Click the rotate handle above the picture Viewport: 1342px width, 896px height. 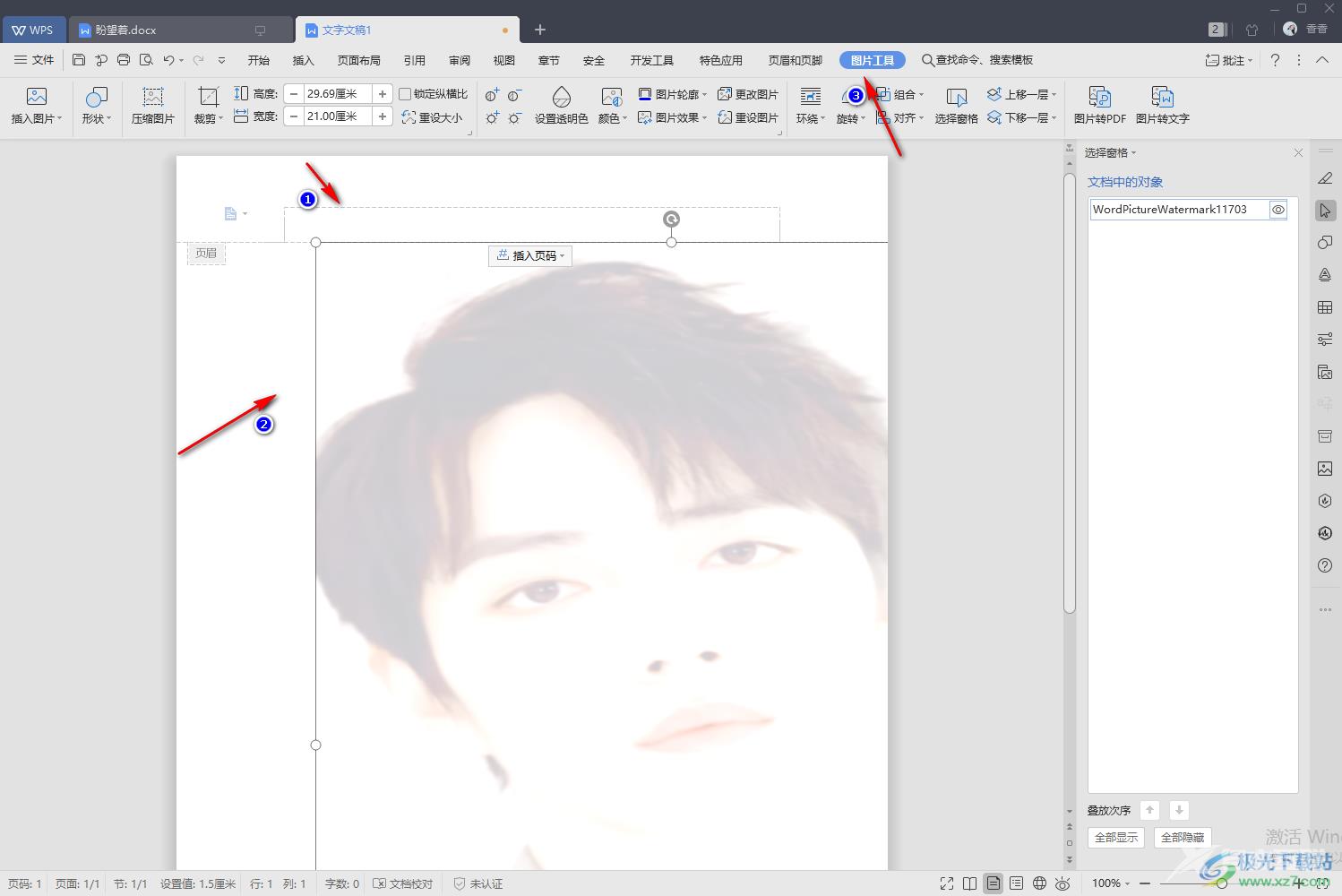point(671,219)
